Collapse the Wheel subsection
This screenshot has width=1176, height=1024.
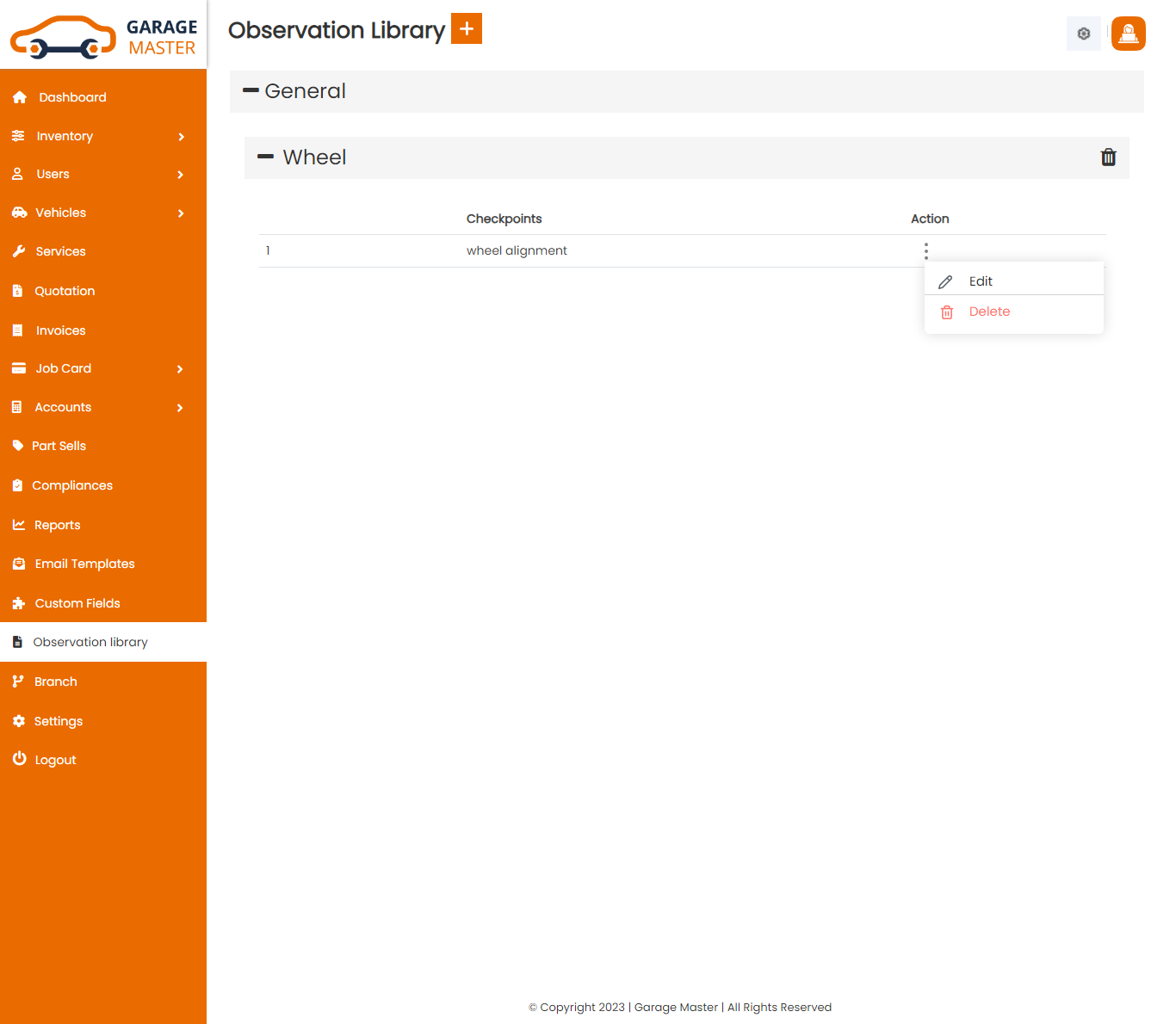tap(266, 157)
